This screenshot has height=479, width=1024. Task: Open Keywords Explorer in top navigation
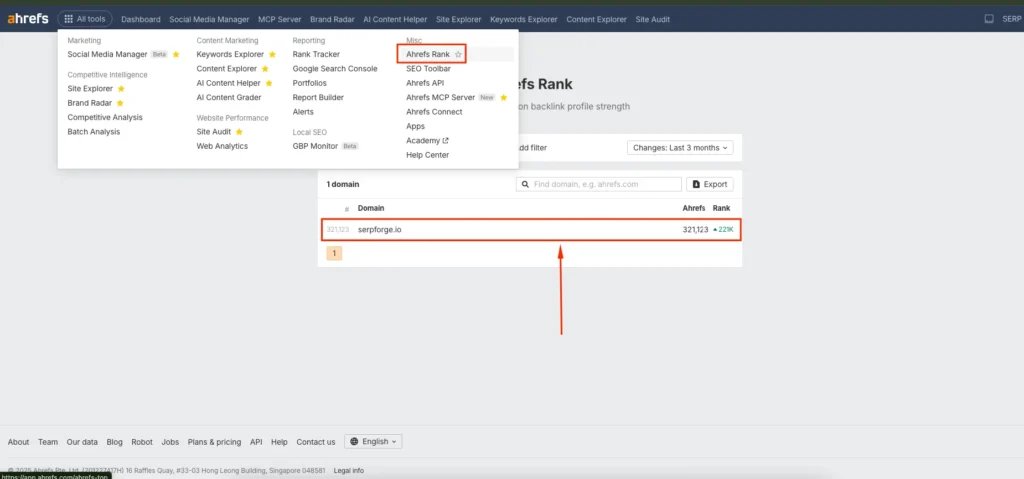(x=524, y=19)
